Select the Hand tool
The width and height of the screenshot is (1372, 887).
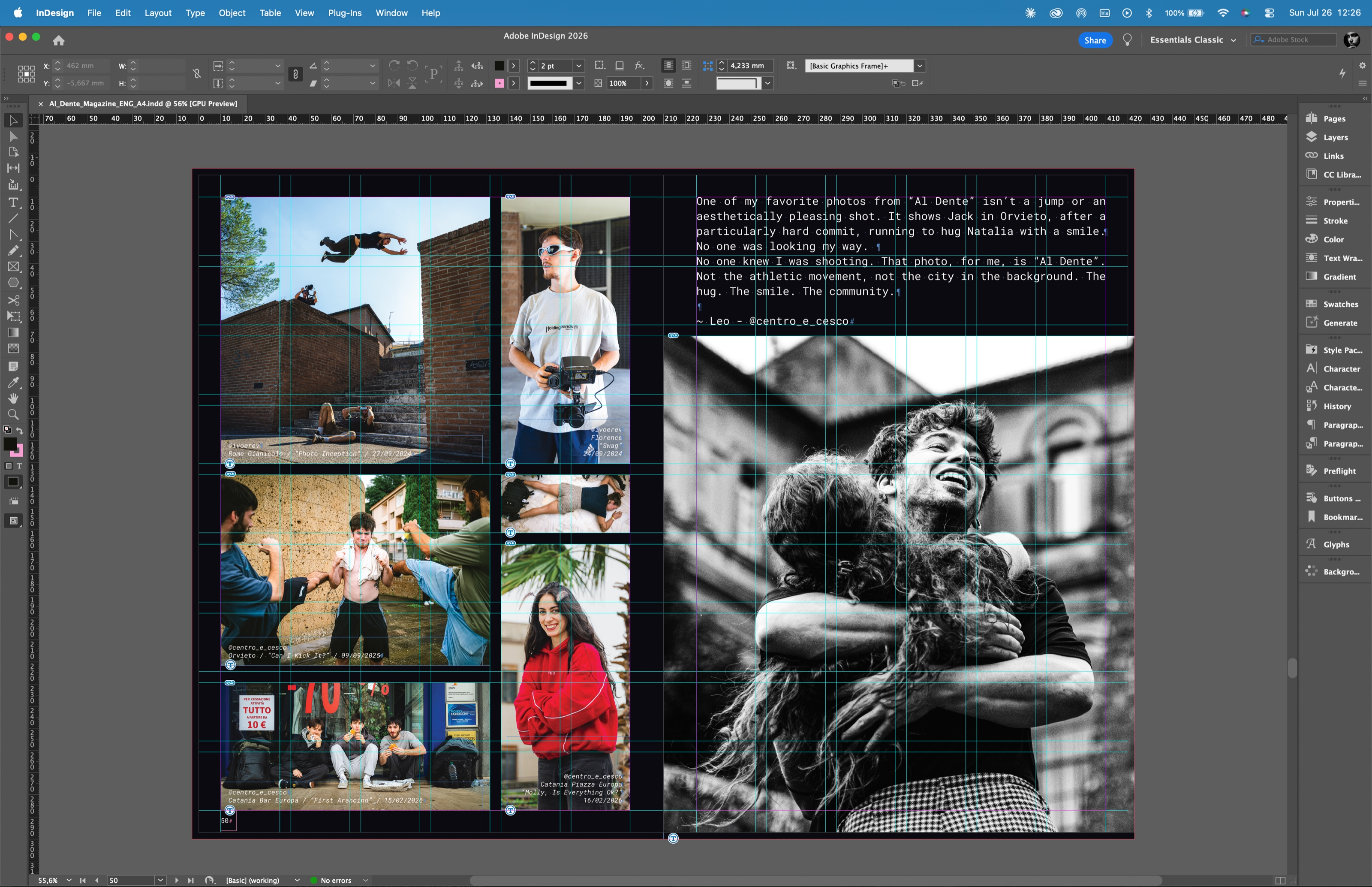coord(13,398)
